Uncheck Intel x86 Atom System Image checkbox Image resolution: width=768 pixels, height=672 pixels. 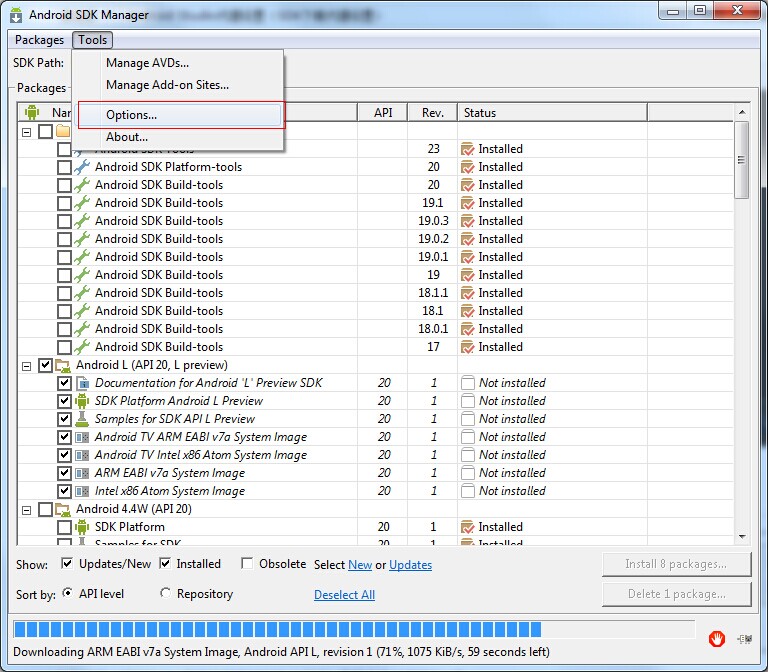coord(64,491)
